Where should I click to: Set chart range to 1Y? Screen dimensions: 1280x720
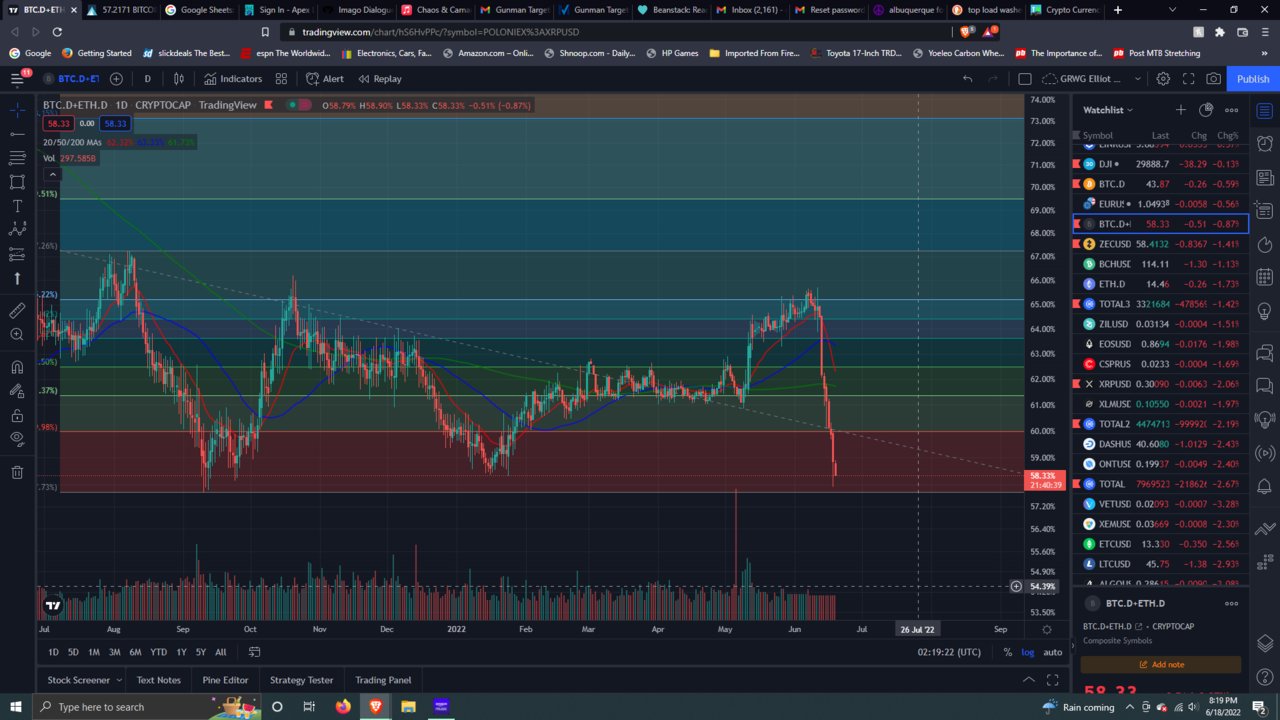(x=181, y=652)
